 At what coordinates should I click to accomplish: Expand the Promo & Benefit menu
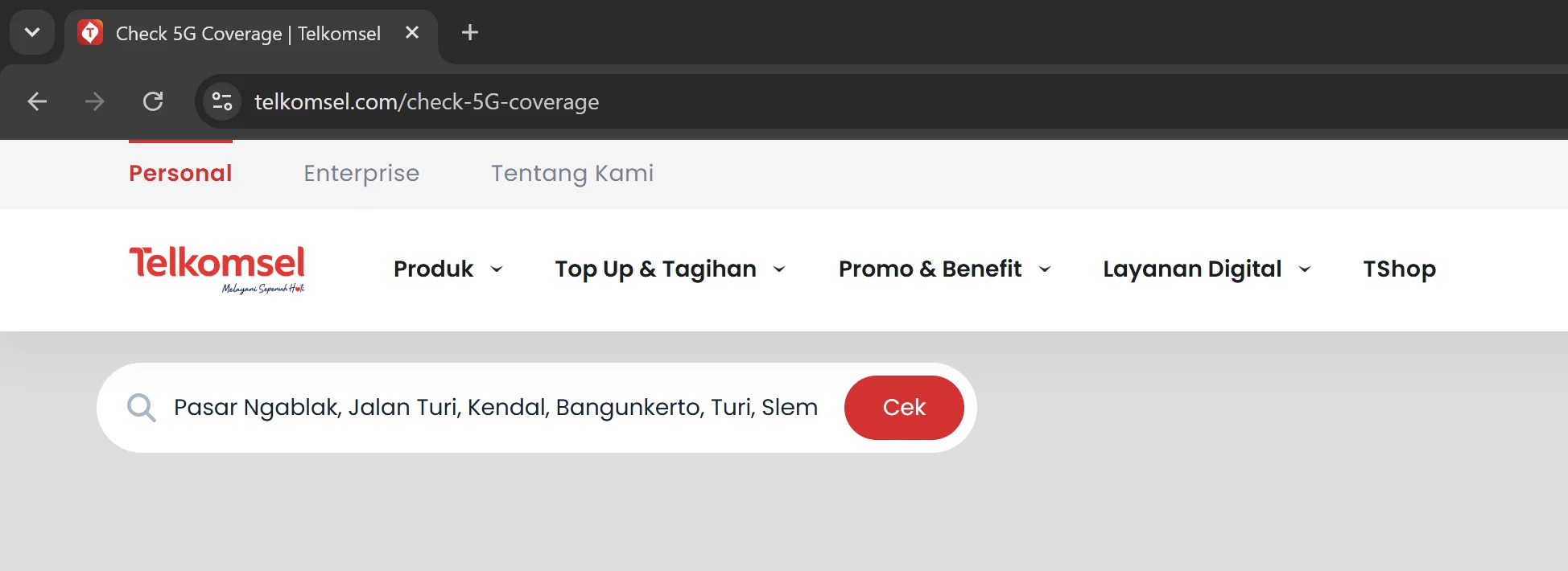click(x=945, y=269)
